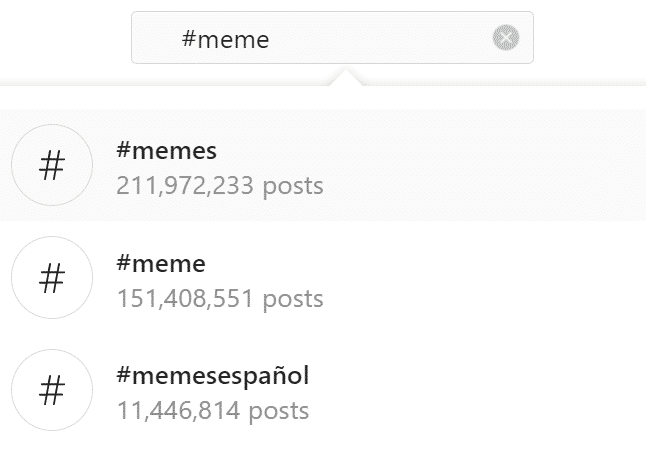This screenshot has height=450, width=646.
Task: Click the 211,972,233 posts count
Action: (x=220, y=185)
